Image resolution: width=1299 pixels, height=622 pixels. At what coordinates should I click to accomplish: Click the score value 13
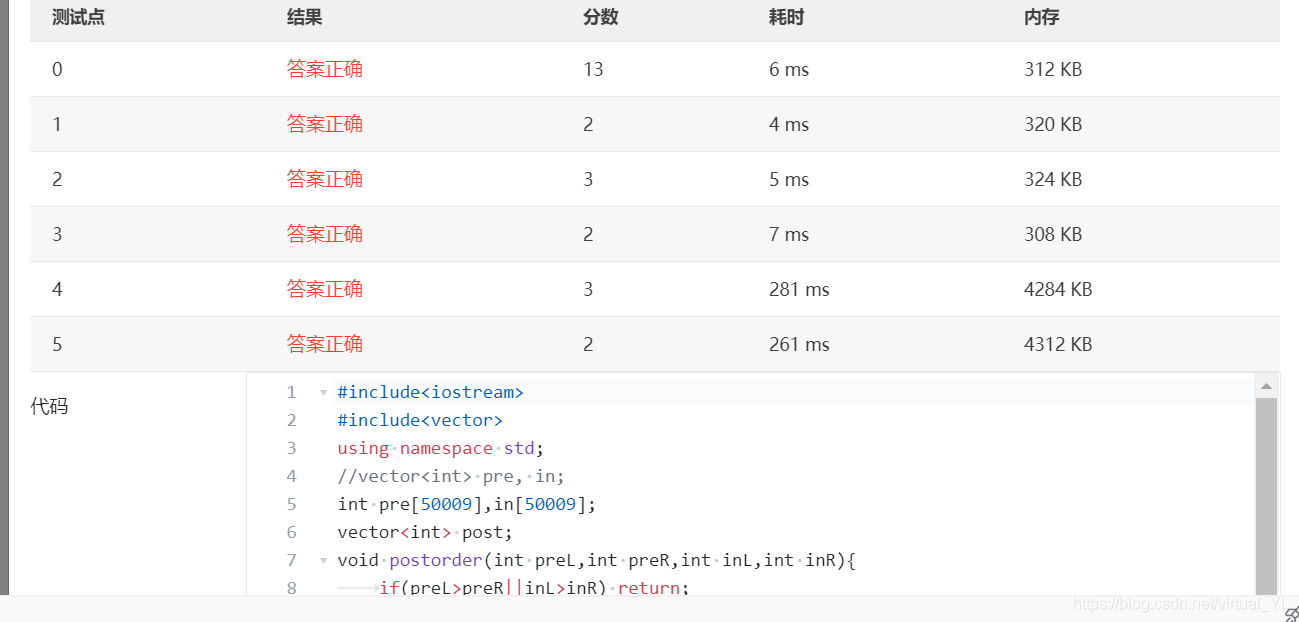pyautogui.click(x=593, y=69)
